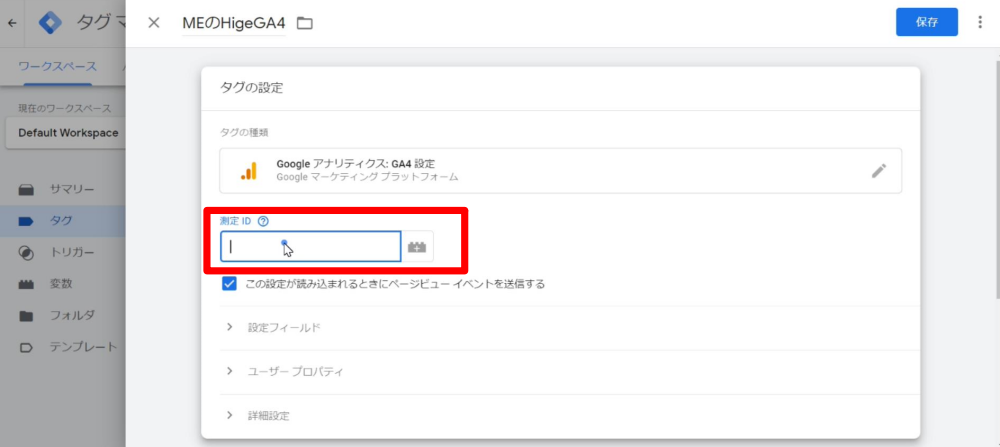Image resolution: width=1000 pixels, height=447 pixels.
Task: Open the Default Workspace selector
Action: click(66, 133)
